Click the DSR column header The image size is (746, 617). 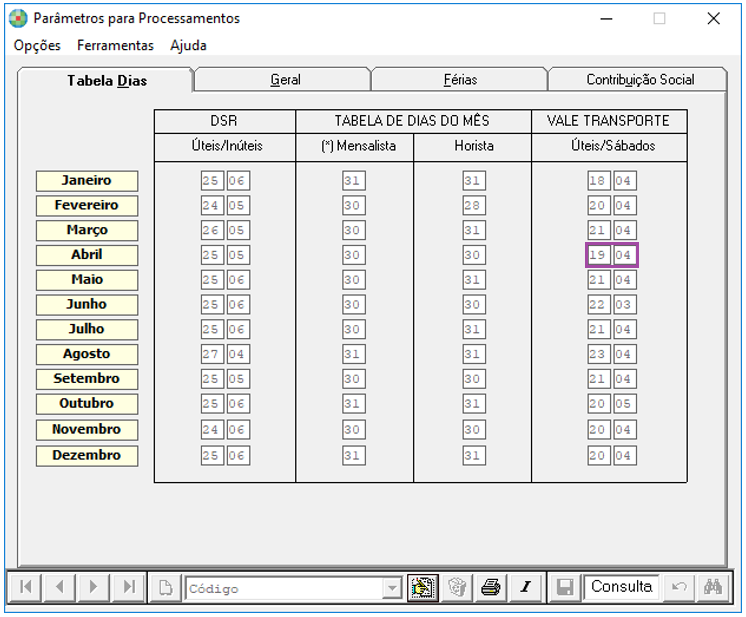coord(224,121)
